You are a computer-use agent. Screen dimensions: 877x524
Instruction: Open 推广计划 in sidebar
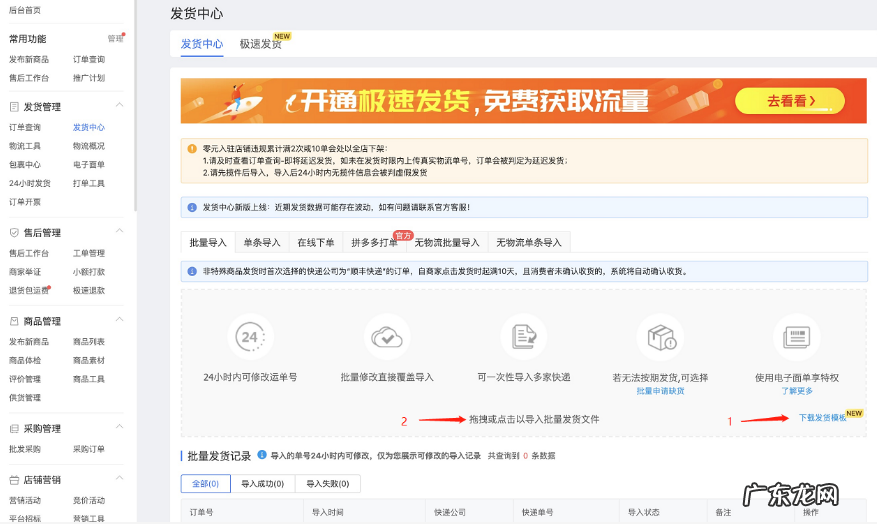89,78
